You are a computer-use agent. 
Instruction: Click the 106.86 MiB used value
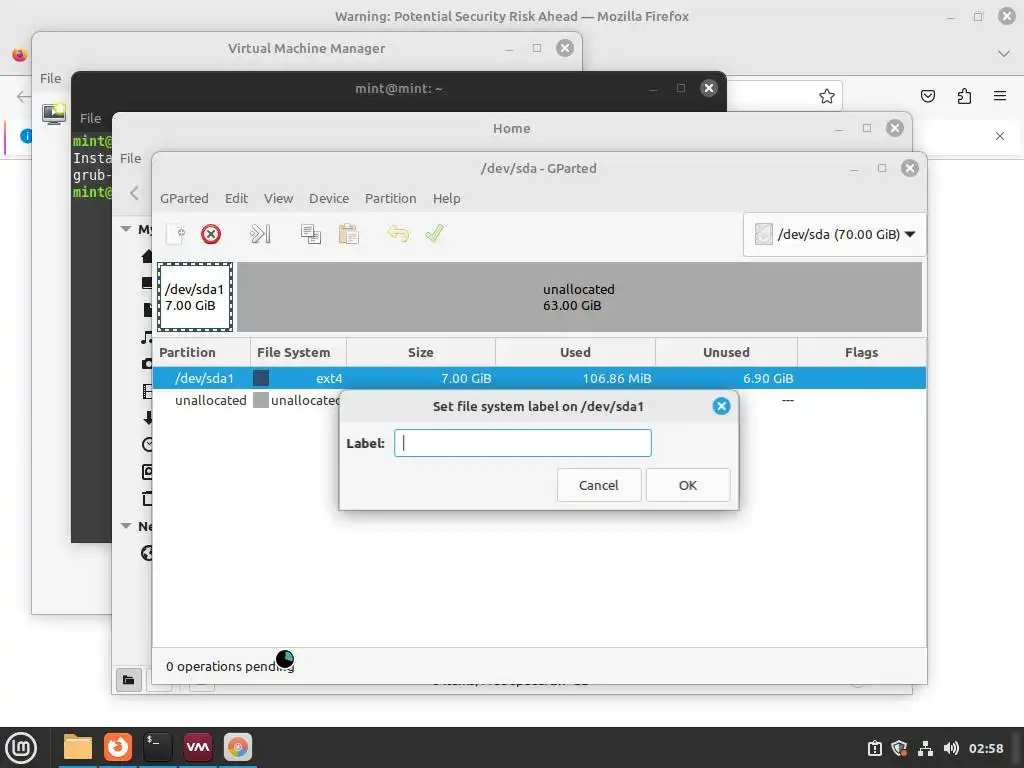click(x=616, y=378)
